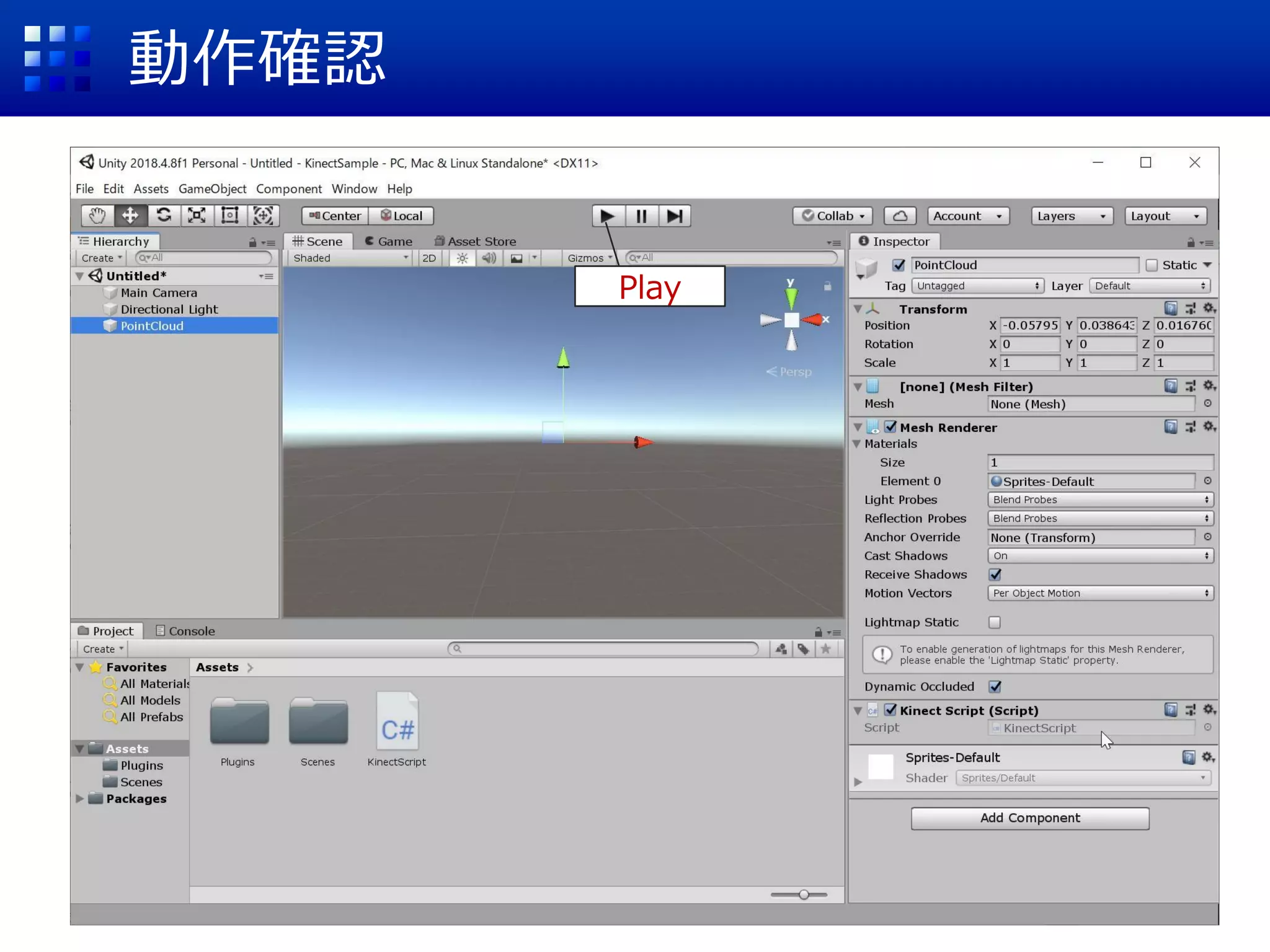Image resolution: width=1270 pixels, height=952 pixels.
Task: Open the Account button
Action: point(969,216)
